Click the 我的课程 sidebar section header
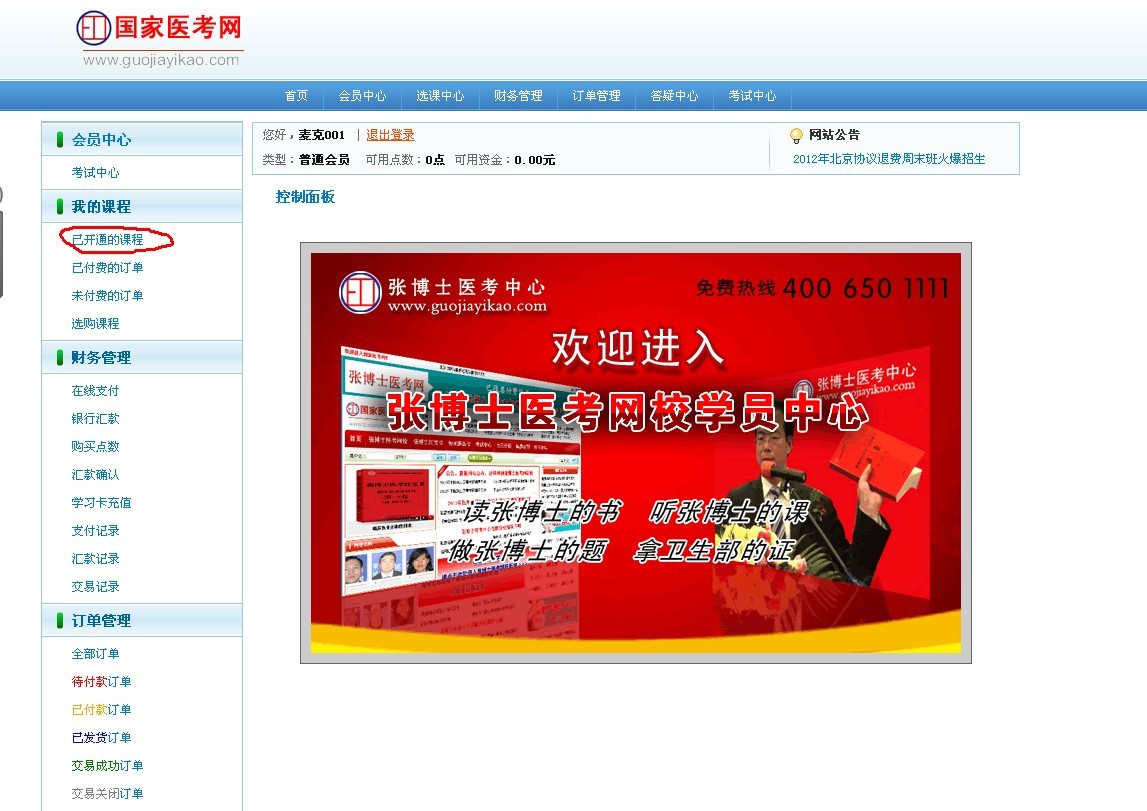The image size is (1147, 811). pyautogui.click(x=142, y=206)
